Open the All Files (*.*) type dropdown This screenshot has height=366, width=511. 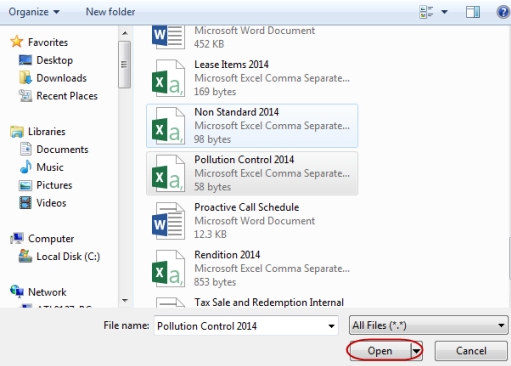coord(429,325)
